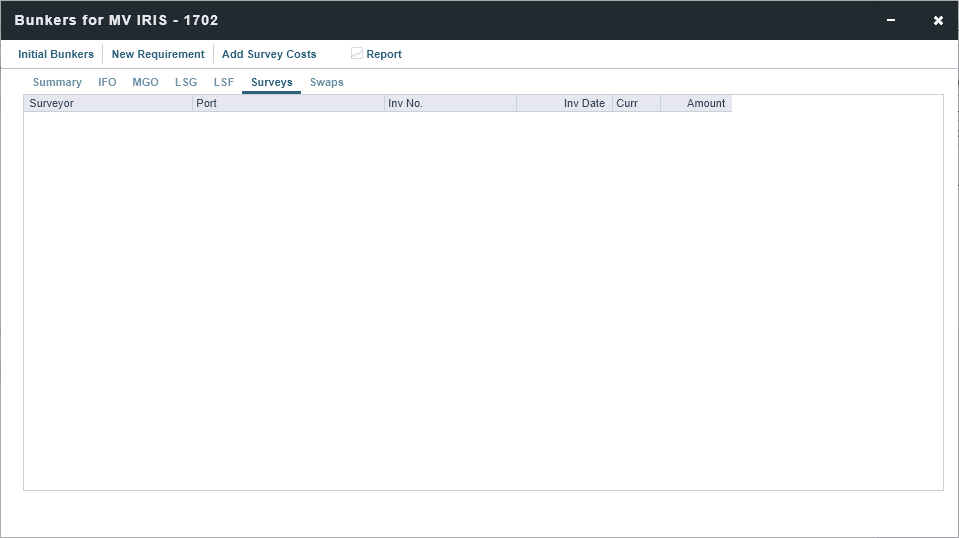Show the LSF tab

tap(224, 82)
